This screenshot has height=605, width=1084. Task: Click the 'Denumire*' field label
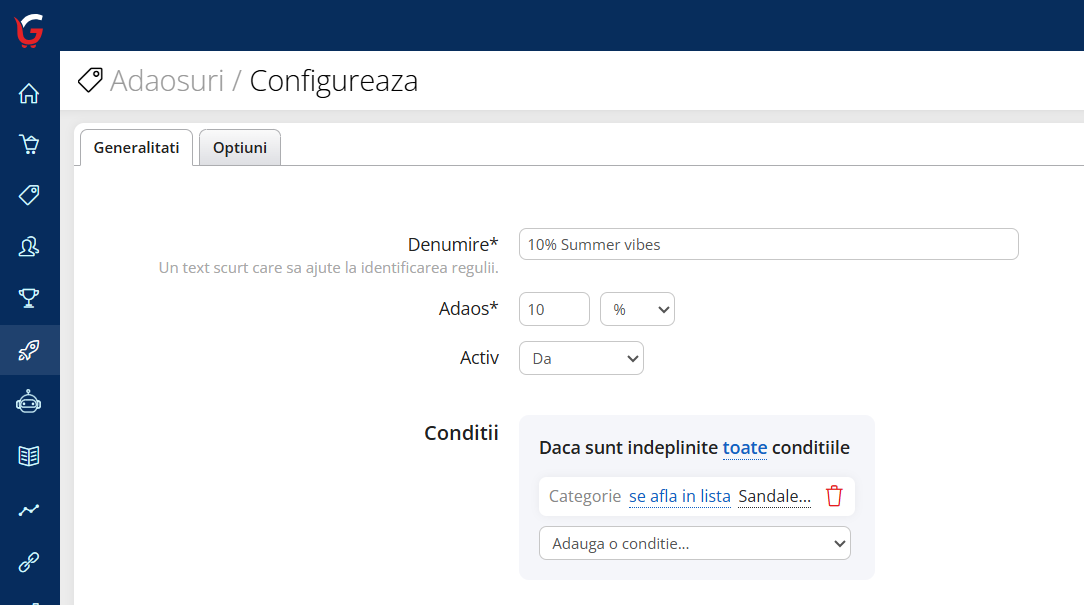coord(453,244)
